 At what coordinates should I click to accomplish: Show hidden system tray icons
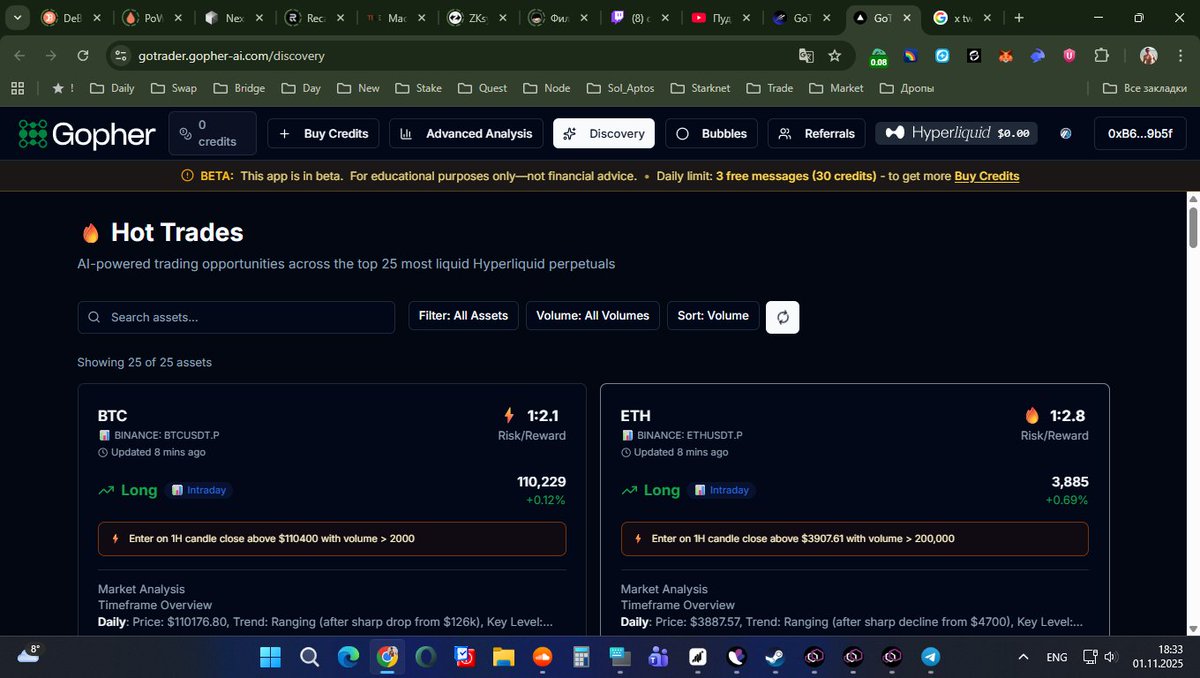coord(1022,657)
